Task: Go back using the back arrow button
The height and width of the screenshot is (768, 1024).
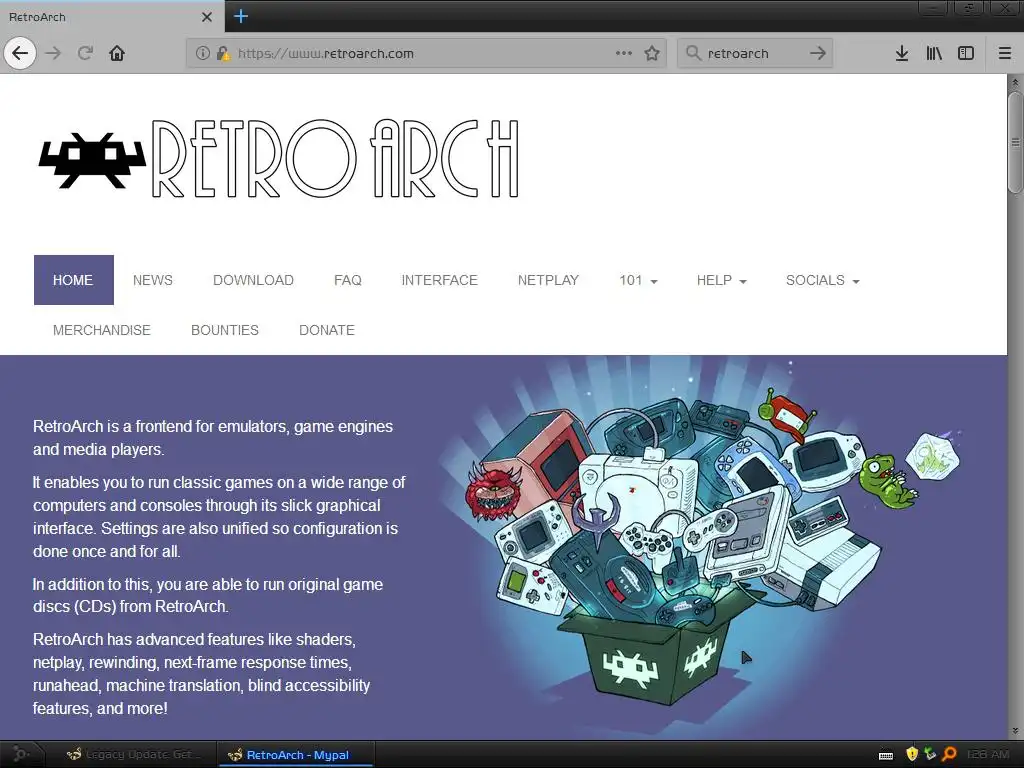Action: click(20, 53)
